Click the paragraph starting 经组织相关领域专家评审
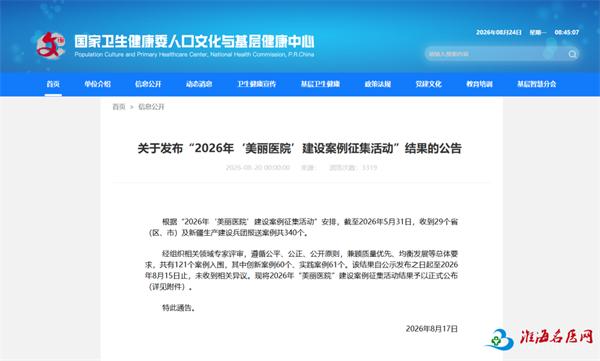Viewport: 600px width, 361px height. (302, 270)
